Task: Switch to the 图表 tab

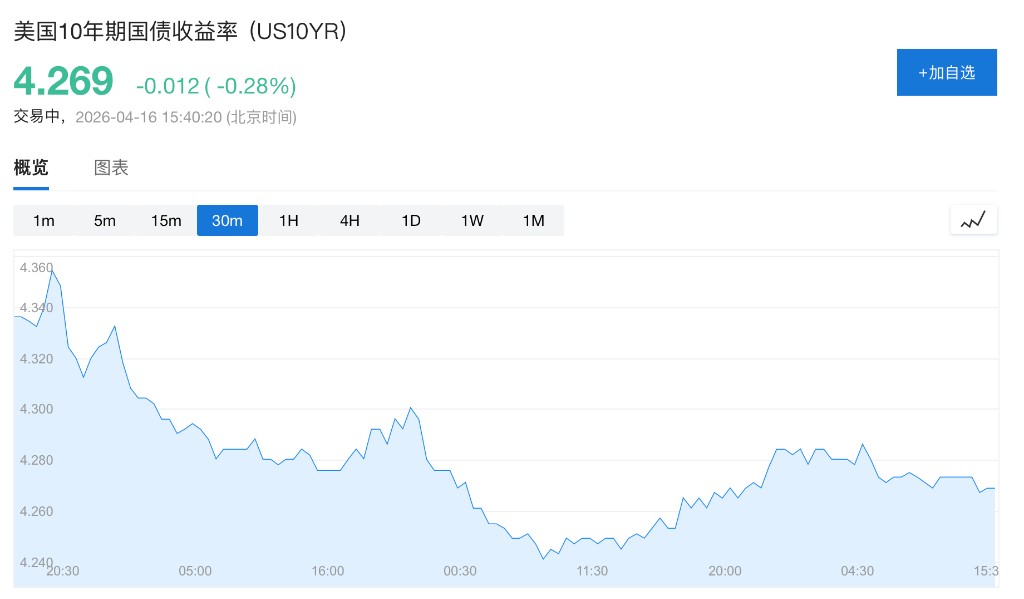Action: pos(111,168)
